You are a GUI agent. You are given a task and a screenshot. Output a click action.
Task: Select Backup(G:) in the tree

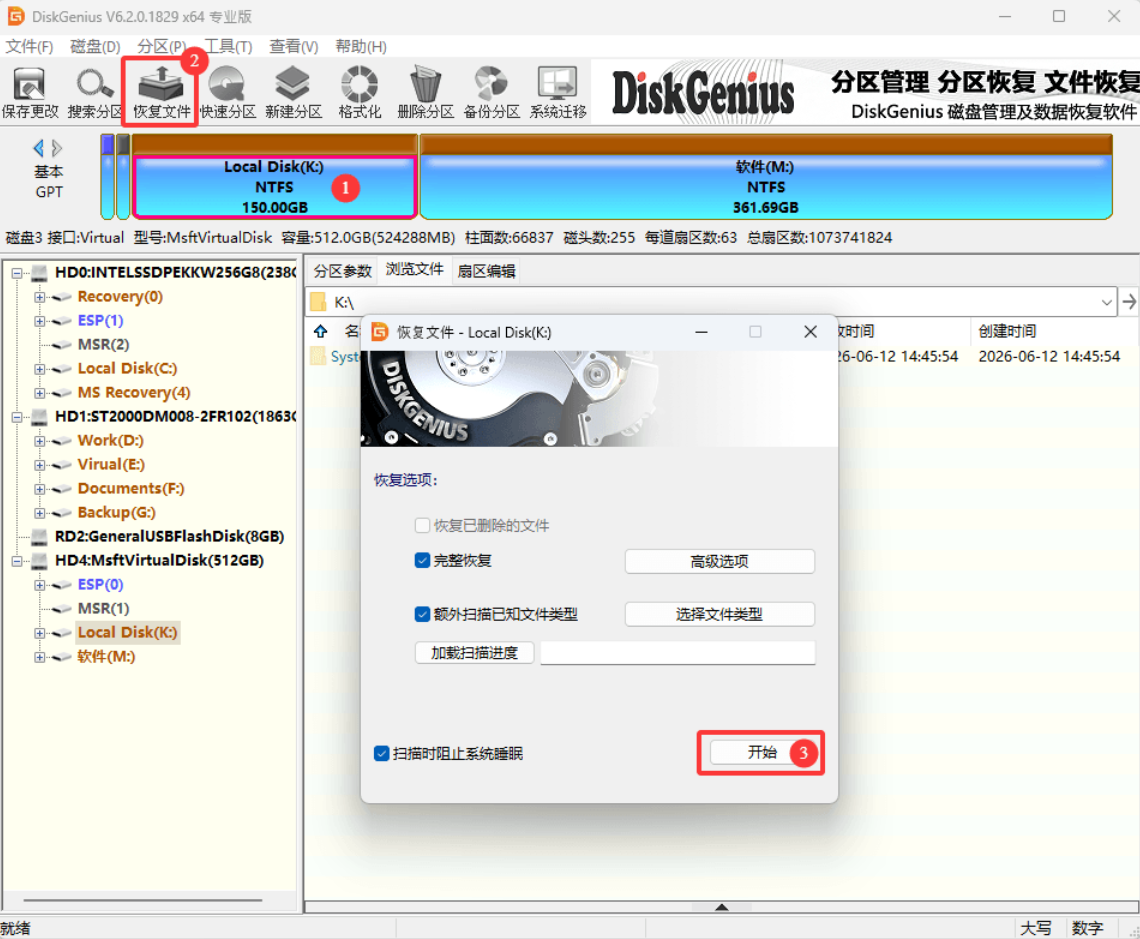point(116,512)
